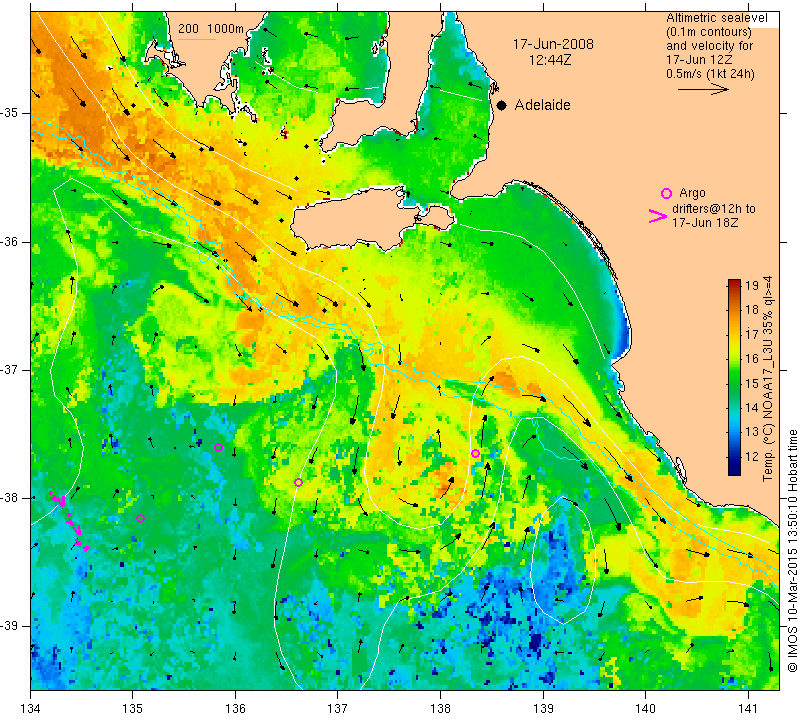The width and height of the screenshot is (800, 720).
Task: Click the time text 12:44Z
Action: click(550, 60)
